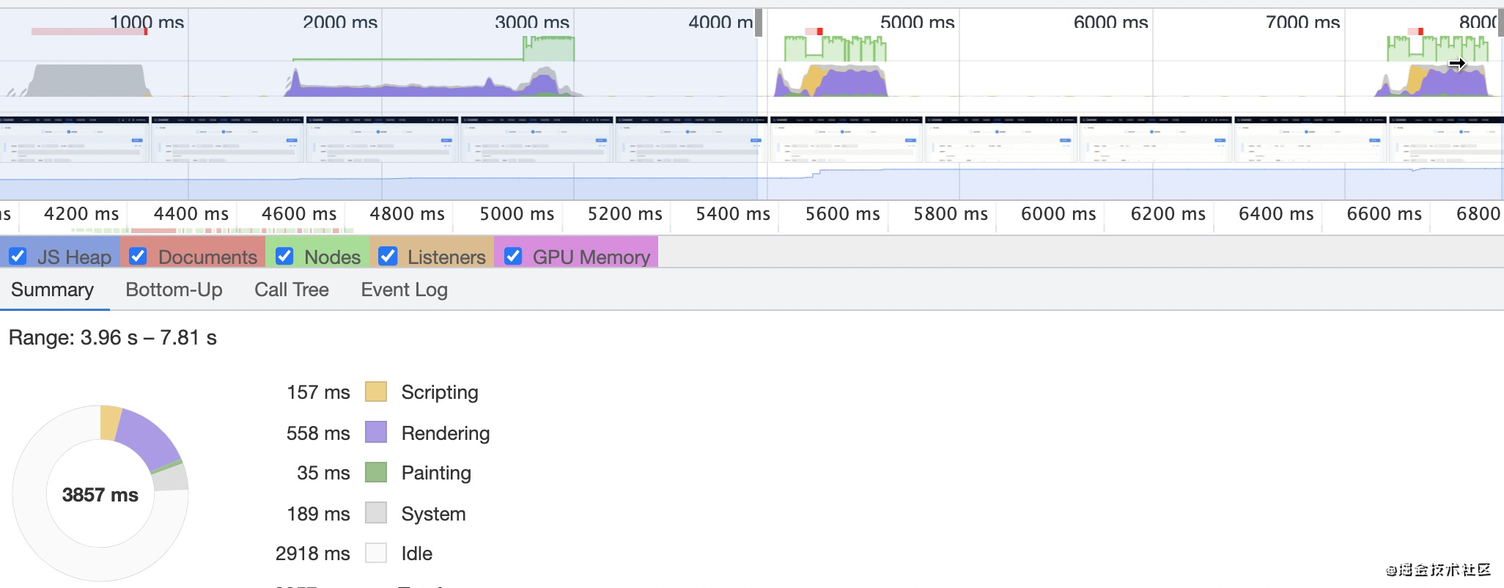Click the green FPS bars near 3000 ms

pyautogui.click(x=549, y=48)
